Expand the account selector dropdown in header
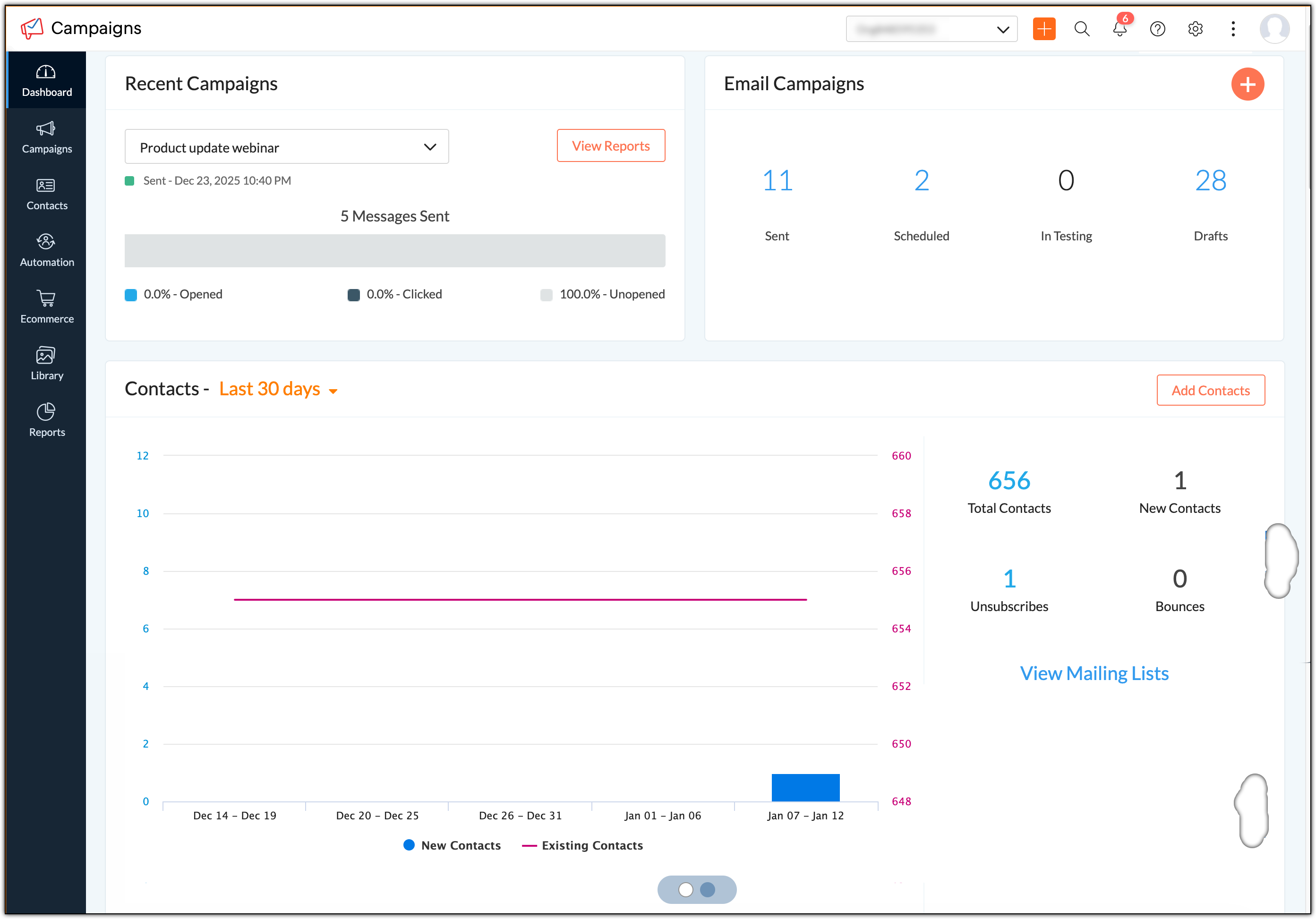This screenshot has width=1316, height=919. [x=931, y=29]
